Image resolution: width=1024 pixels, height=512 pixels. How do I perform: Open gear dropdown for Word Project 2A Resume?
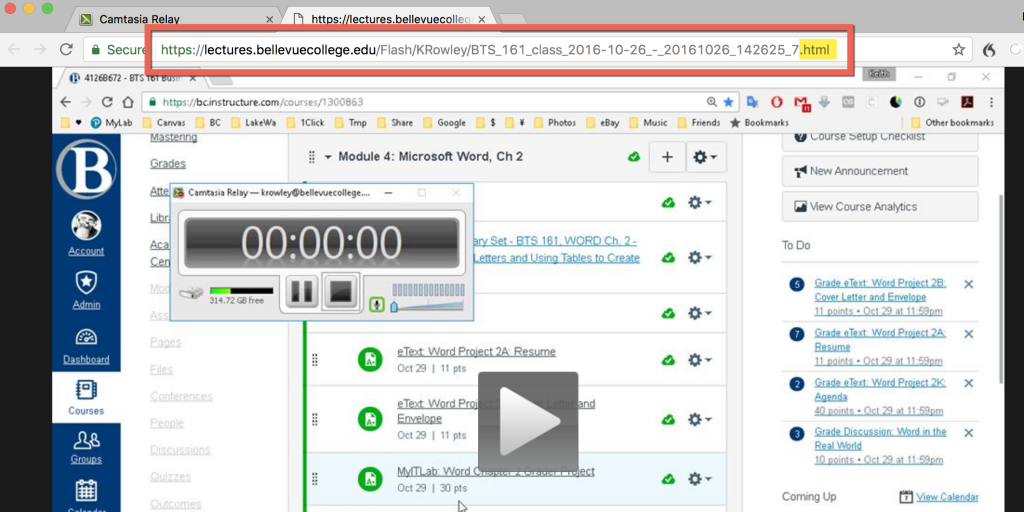point(699,360)
